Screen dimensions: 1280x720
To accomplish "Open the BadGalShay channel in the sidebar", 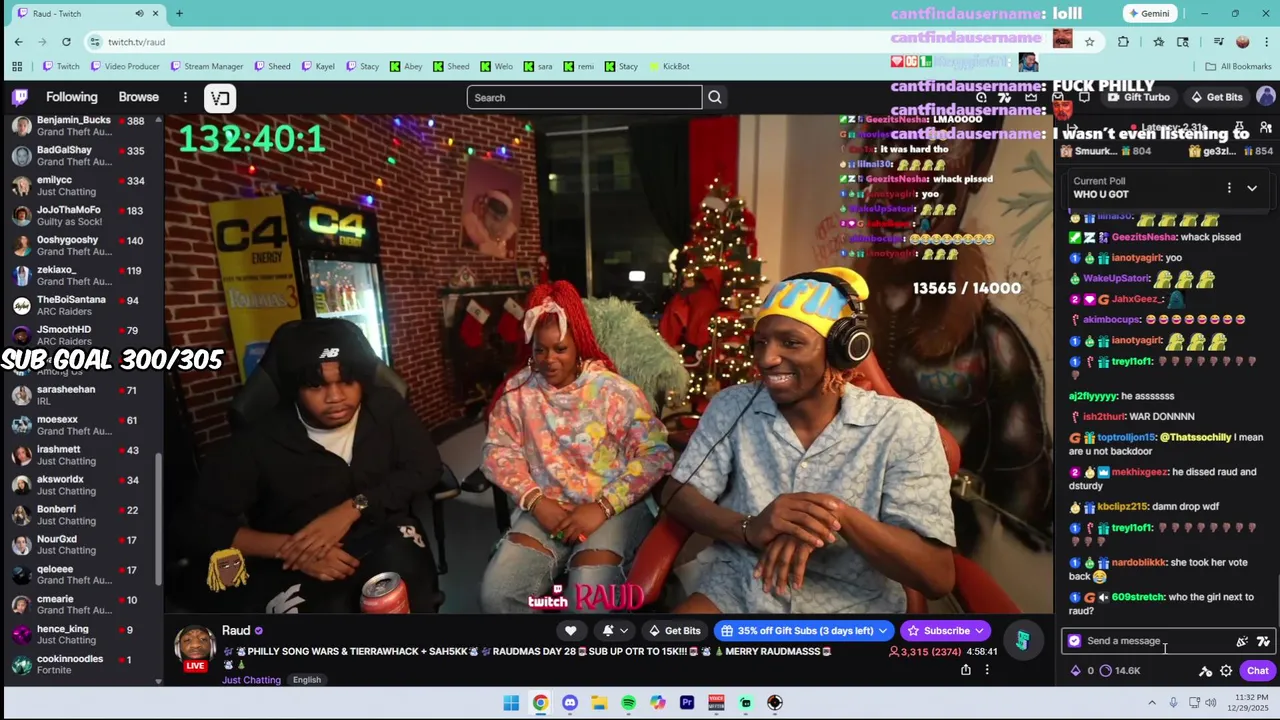I will click(x=80, y=155).
